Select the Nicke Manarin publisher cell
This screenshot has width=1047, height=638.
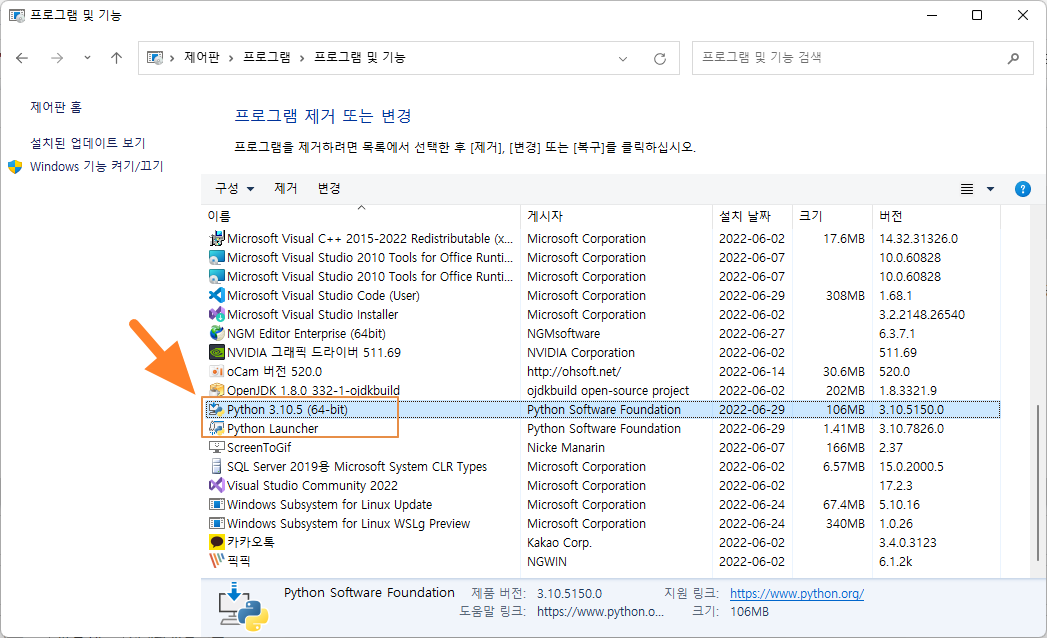(566, 448)
